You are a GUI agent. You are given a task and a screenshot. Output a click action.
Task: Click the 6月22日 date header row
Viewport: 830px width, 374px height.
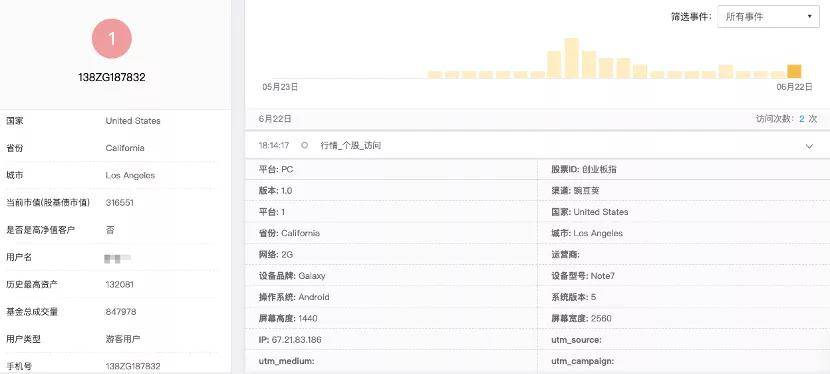point(537,119)
